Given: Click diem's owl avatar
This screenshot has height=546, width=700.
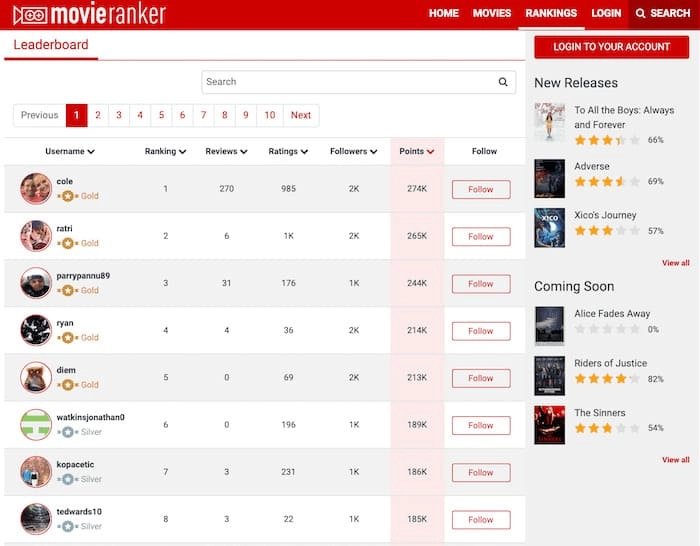Looking at the screenshot, I should tap(36, 378).
